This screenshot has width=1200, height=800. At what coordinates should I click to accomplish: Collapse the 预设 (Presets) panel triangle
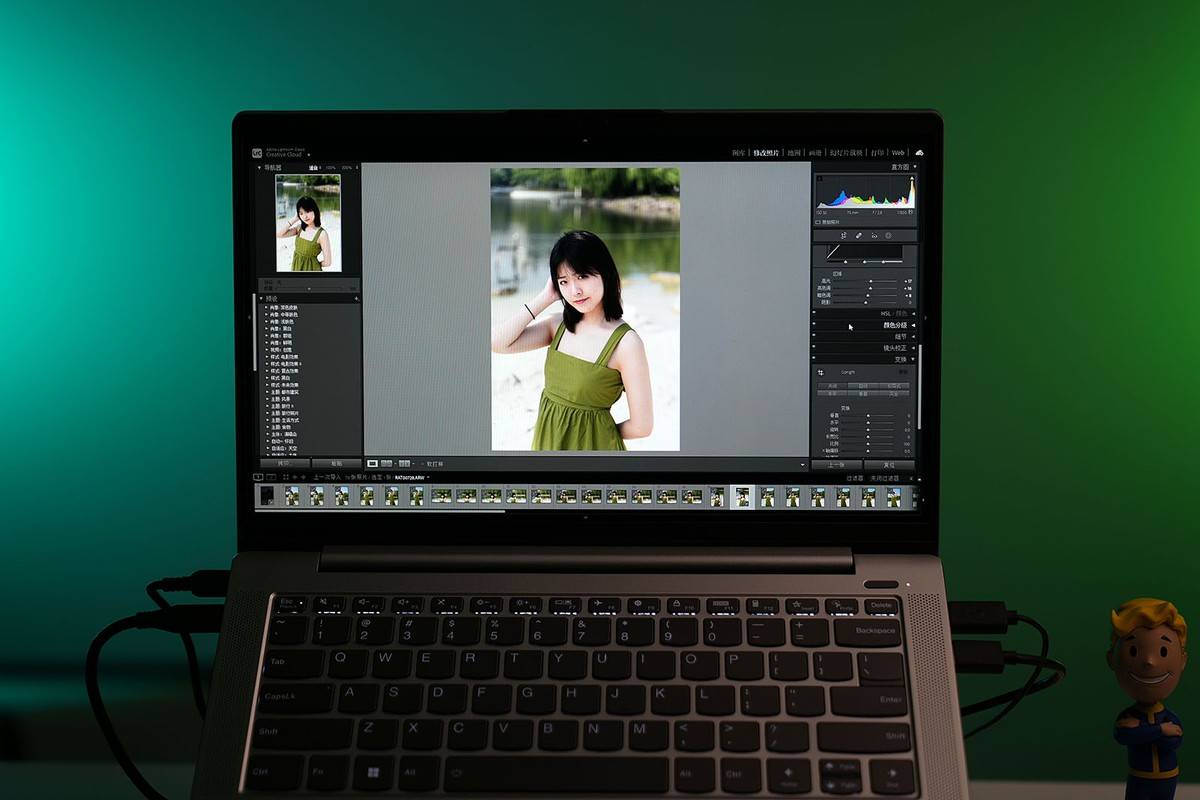pos(260,299)
